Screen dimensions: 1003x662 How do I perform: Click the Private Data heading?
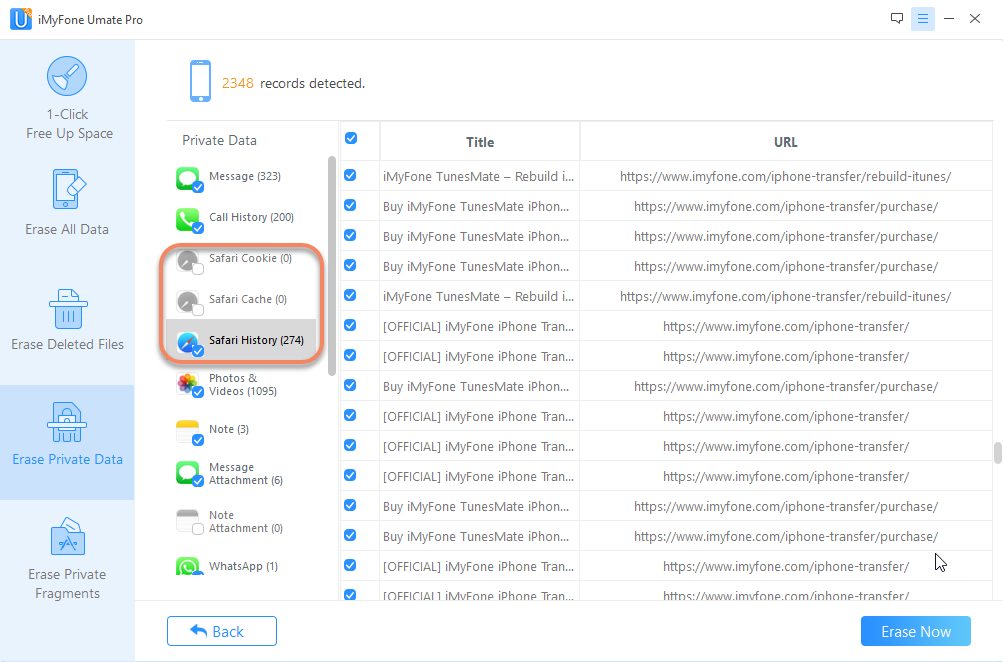coord(219,140)
